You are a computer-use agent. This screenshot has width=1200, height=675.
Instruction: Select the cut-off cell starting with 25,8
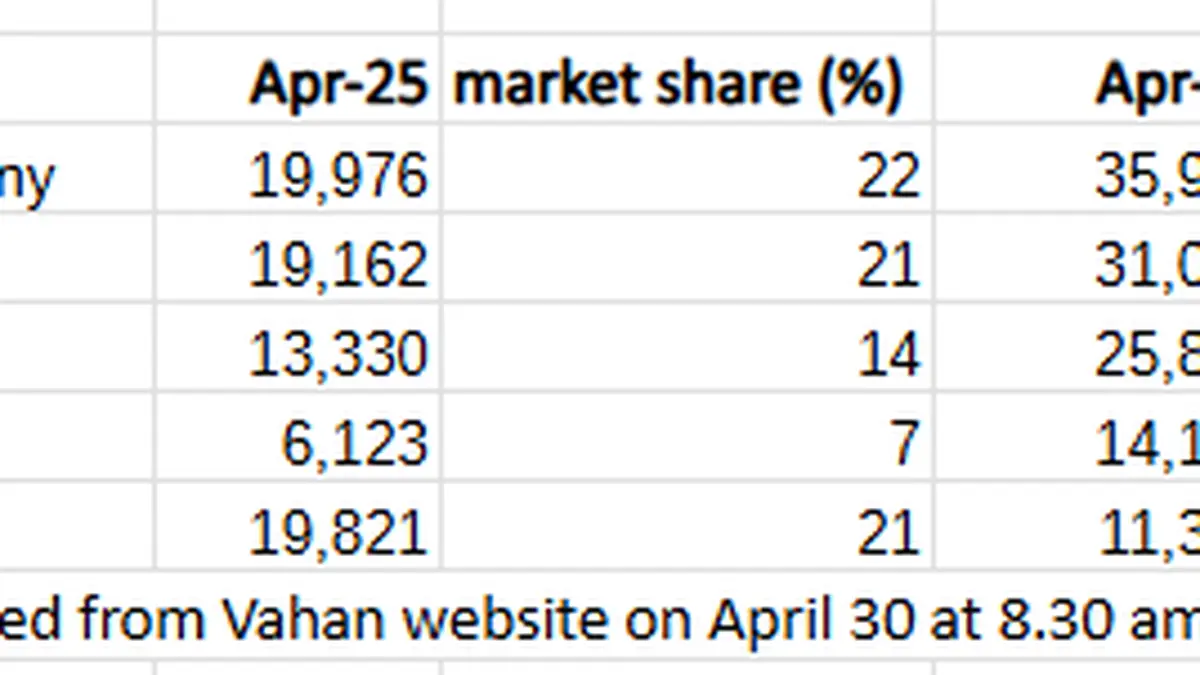[1147, 354]
